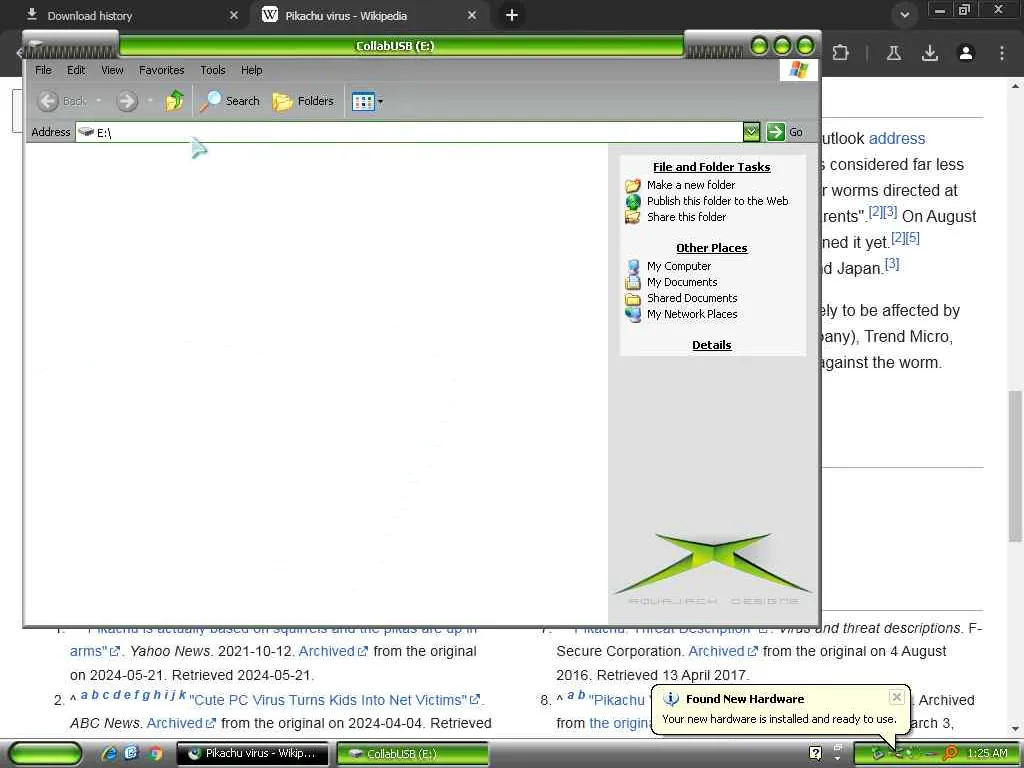The width and height of the screenshot is (1024, 768).
Task: Open the Views dropdown button
Action: [x=367, y=101]
